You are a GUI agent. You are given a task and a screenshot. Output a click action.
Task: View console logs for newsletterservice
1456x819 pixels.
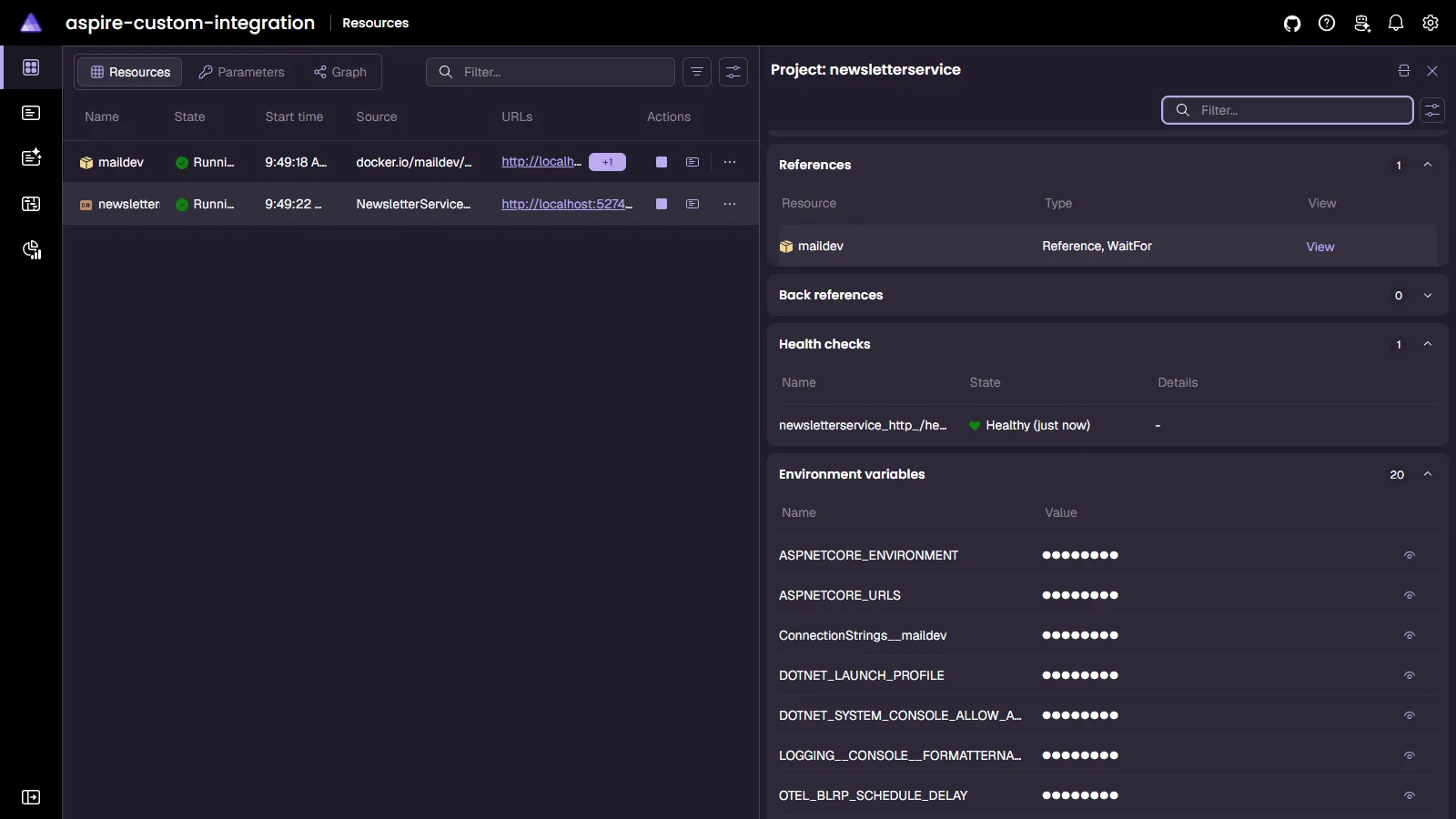(x=693, y=204)
